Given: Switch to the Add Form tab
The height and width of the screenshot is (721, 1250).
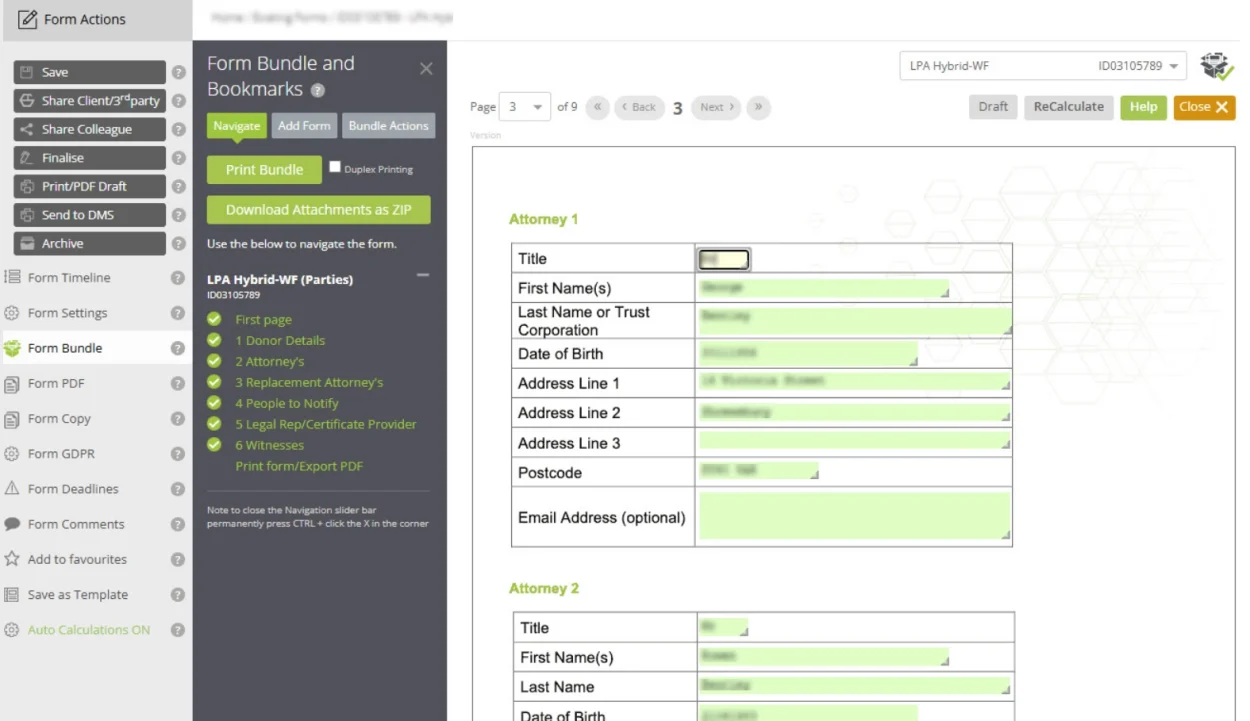Looking at the screenshot, I should click(303, 125).
